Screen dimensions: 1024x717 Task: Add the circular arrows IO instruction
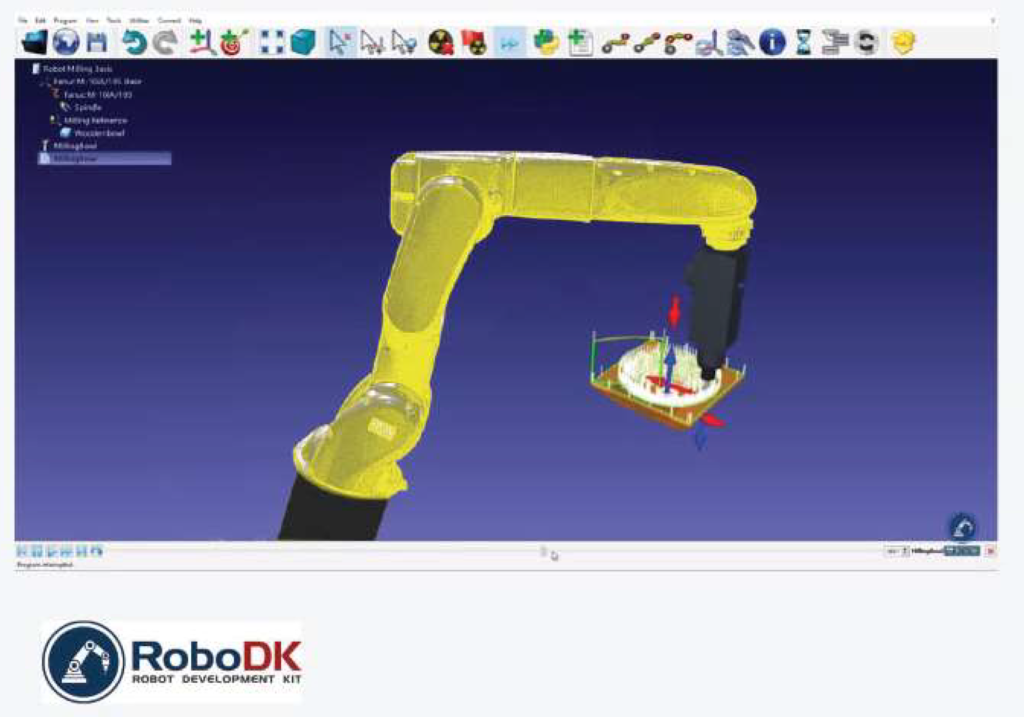(x=867, y=43)
